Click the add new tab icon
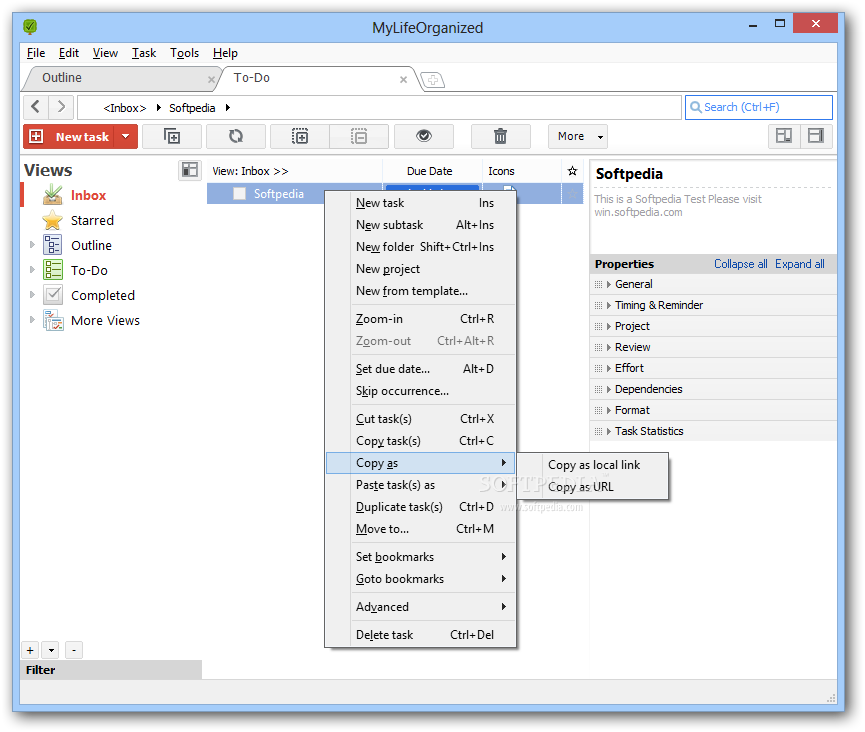The width and height of the screenshot is (865, 732). pyautogui.click(x=432, y=81)
